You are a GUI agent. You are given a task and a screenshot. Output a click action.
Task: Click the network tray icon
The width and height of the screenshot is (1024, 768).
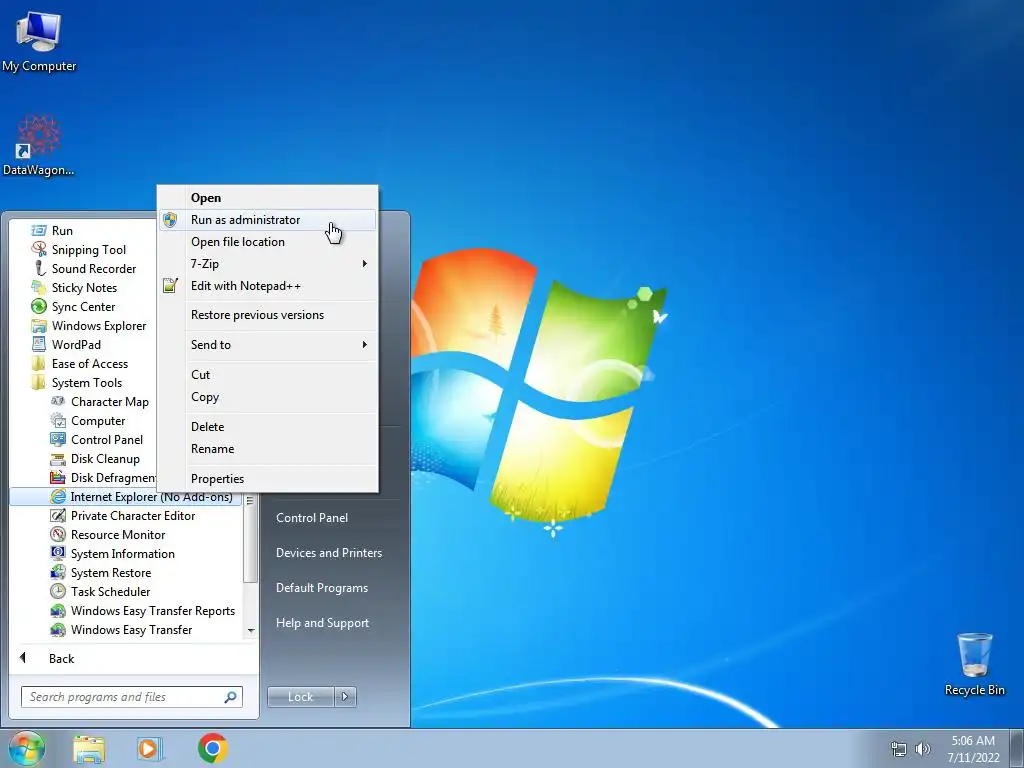point(899,749)
